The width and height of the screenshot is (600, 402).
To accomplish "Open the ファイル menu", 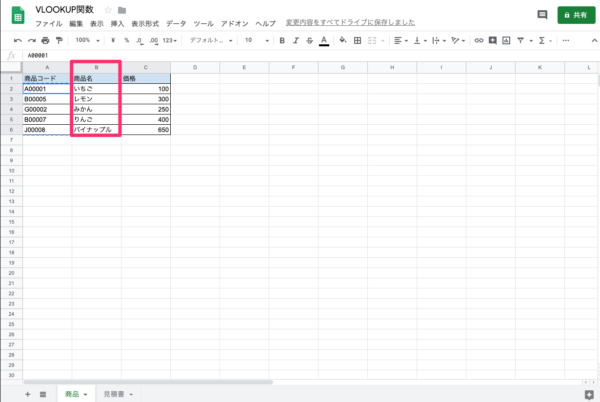I will [49, 24].
